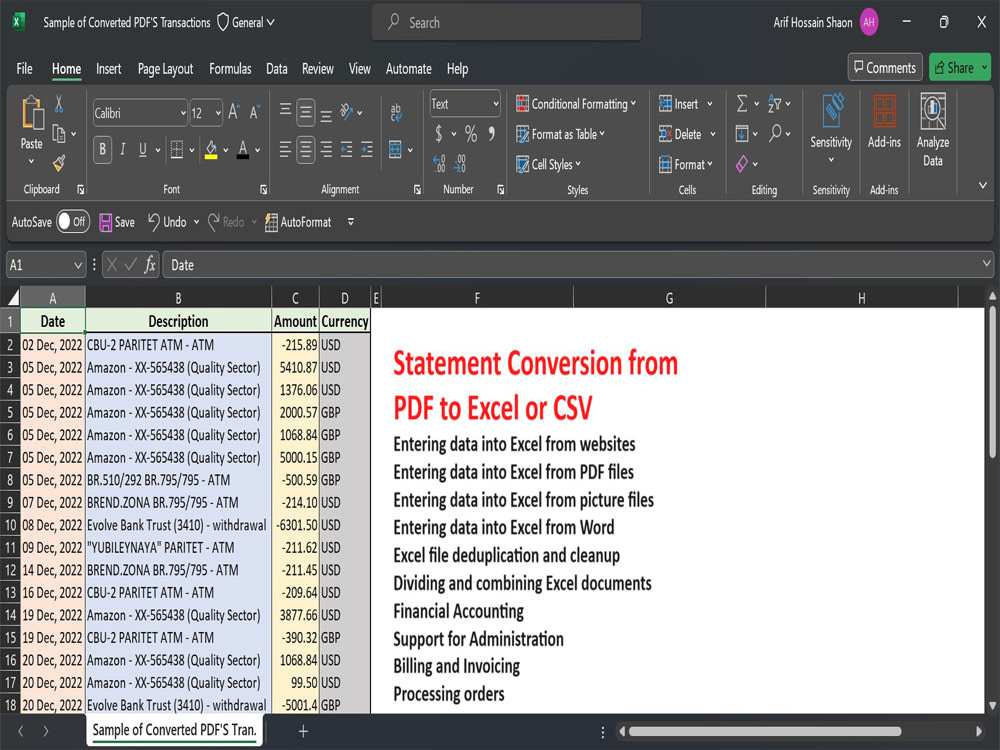Toggle Underline formatting
The height and width of the screenshot is (750, 1000).
[x=142, y=150]
